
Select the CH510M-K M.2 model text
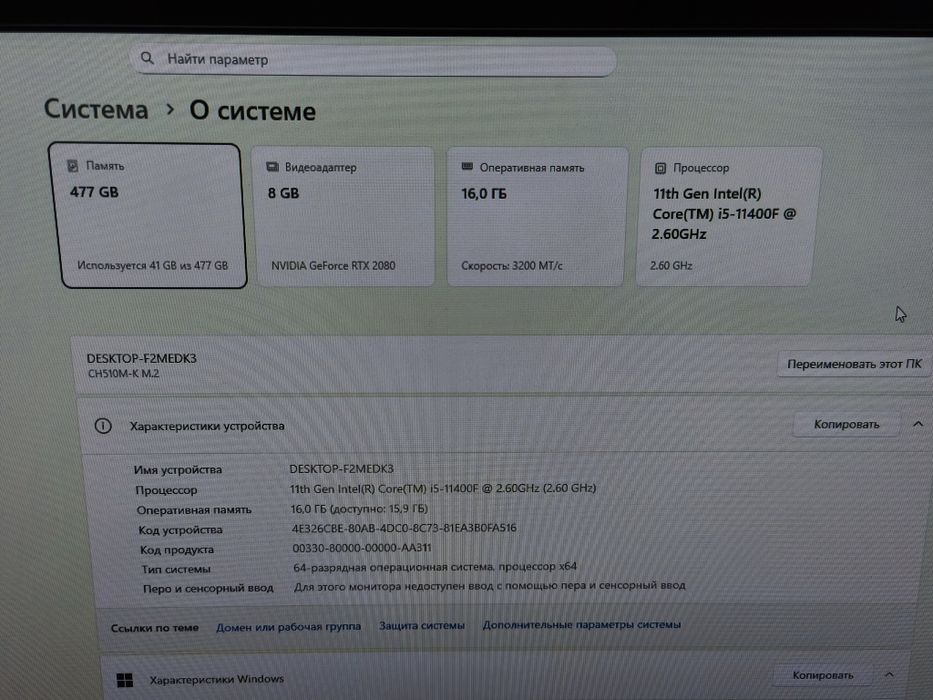click(x=123, y=374)
